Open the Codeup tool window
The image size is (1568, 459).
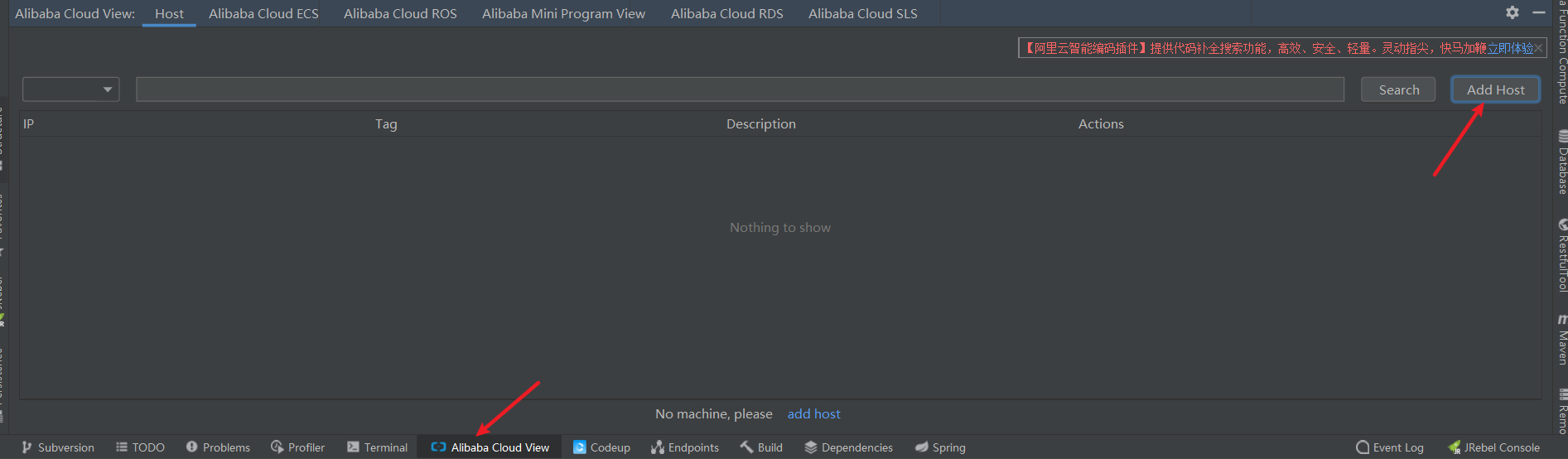[601, 447]
